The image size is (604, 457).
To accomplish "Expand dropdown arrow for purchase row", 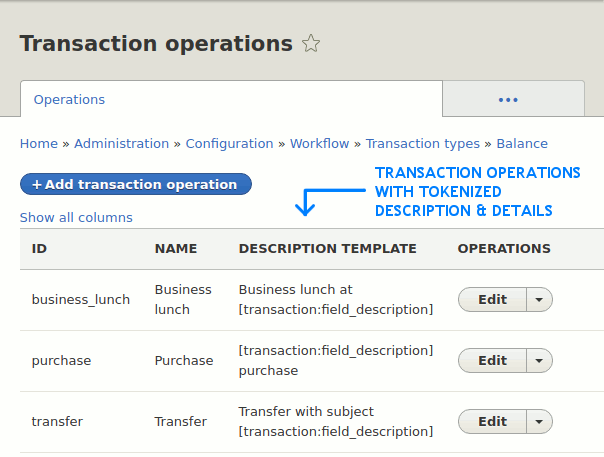I will [x=539, y=360].
